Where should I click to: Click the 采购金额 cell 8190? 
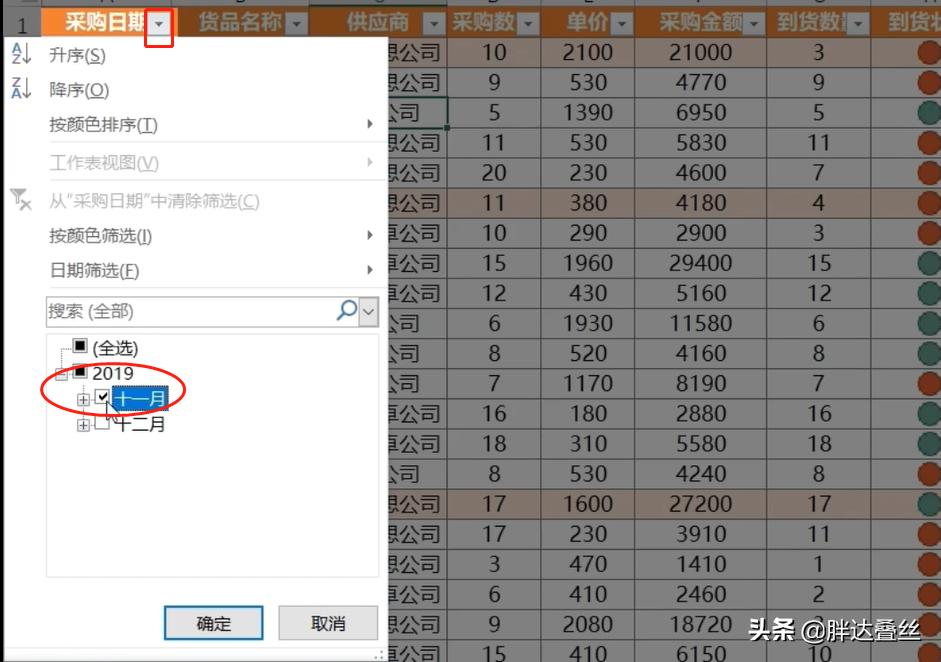(x=700, y=384)
